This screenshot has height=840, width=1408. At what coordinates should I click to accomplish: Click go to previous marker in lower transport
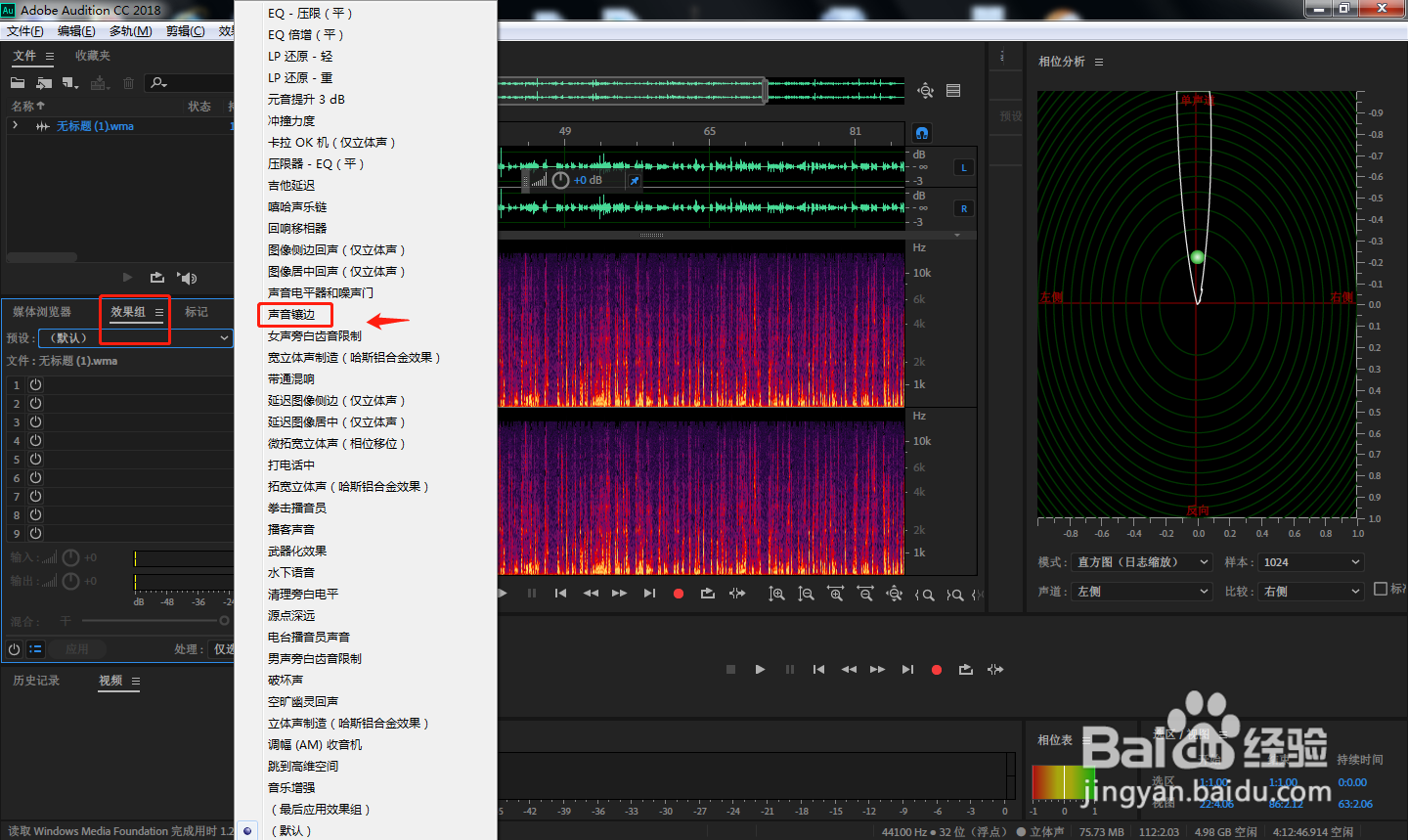point(819,670)
